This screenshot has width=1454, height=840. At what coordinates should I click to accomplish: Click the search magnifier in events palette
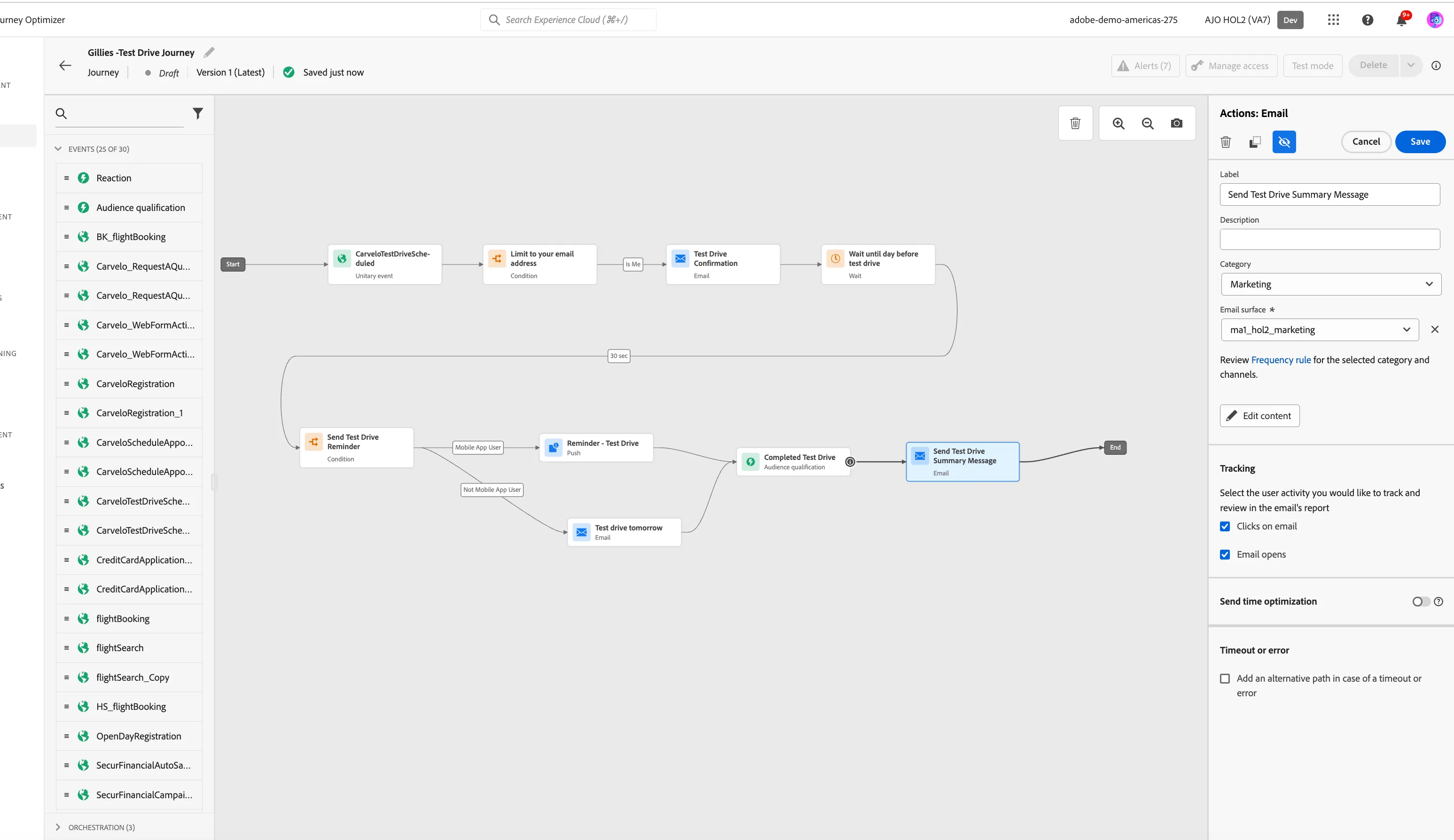61,114
